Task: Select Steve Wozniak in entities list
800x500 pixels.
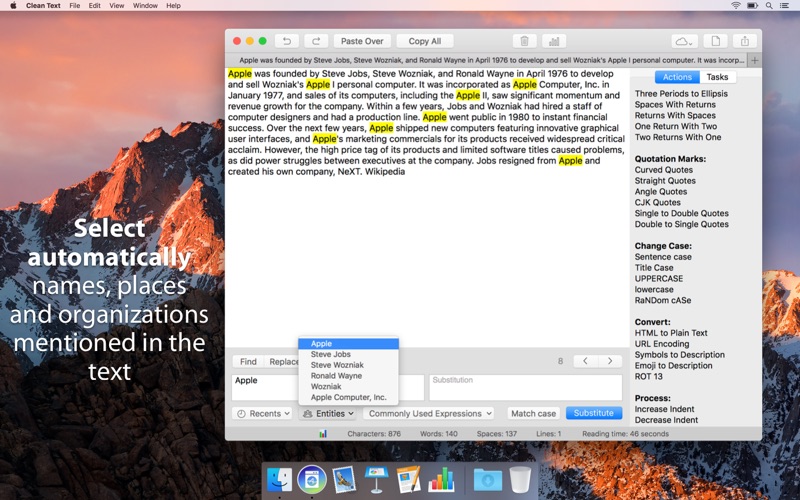Action: coord(348,365)
